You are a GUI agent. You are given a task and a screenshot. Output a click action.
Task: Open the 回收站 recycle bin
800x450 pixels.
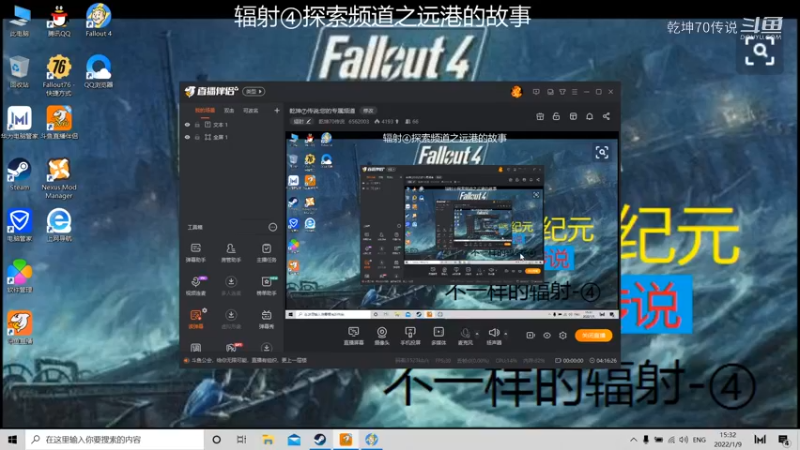(x=19, y=71)
